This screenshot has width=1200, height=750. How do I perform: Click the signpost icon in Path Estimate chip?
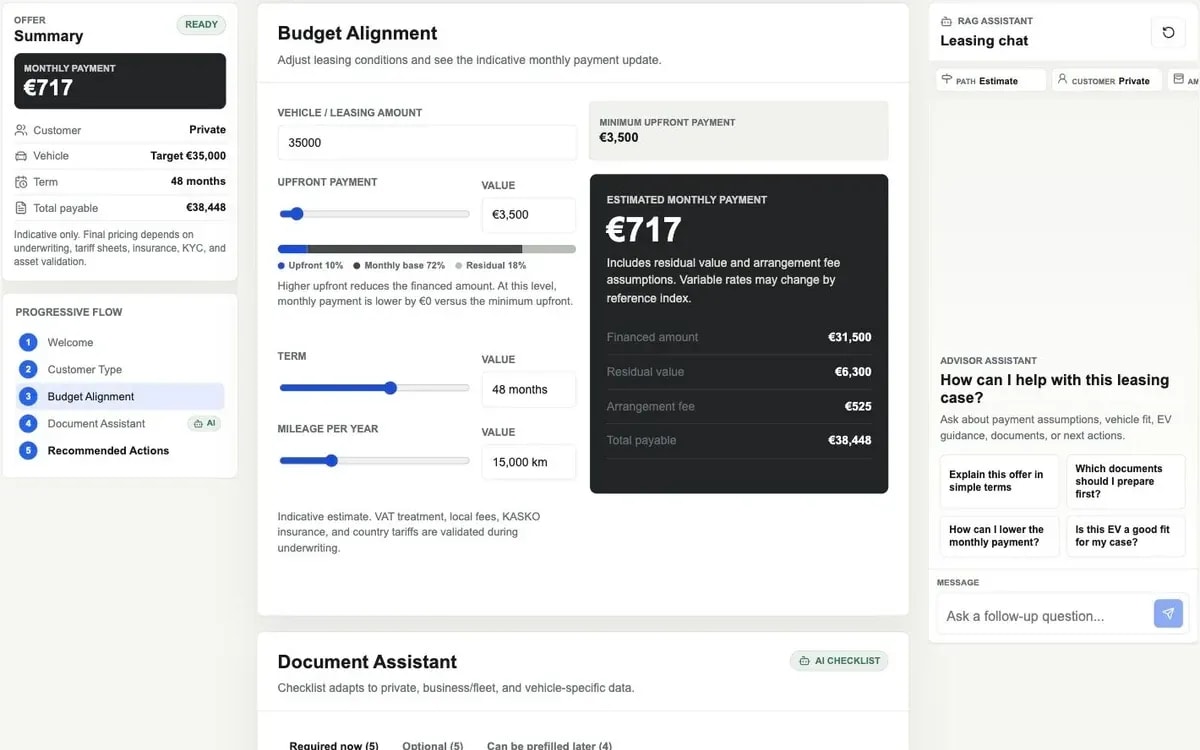point(947,79)
